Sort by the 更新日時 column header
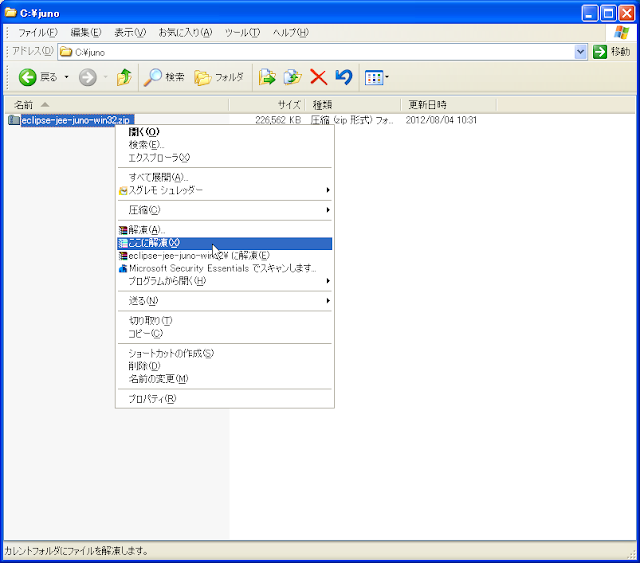The image size is (640, 563). pos(448,105)
